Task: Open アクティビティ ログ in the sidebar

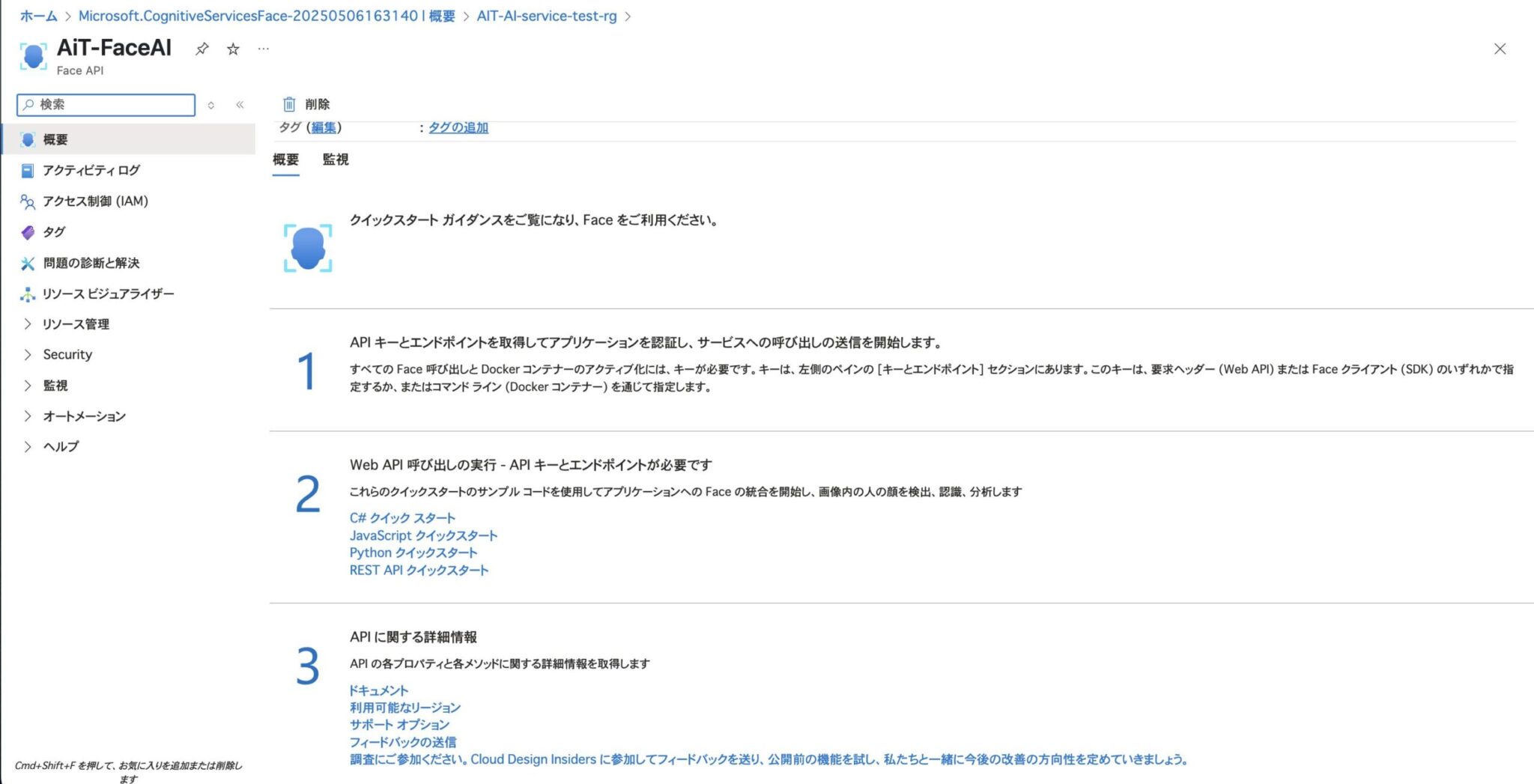Action: pos(90,170)
